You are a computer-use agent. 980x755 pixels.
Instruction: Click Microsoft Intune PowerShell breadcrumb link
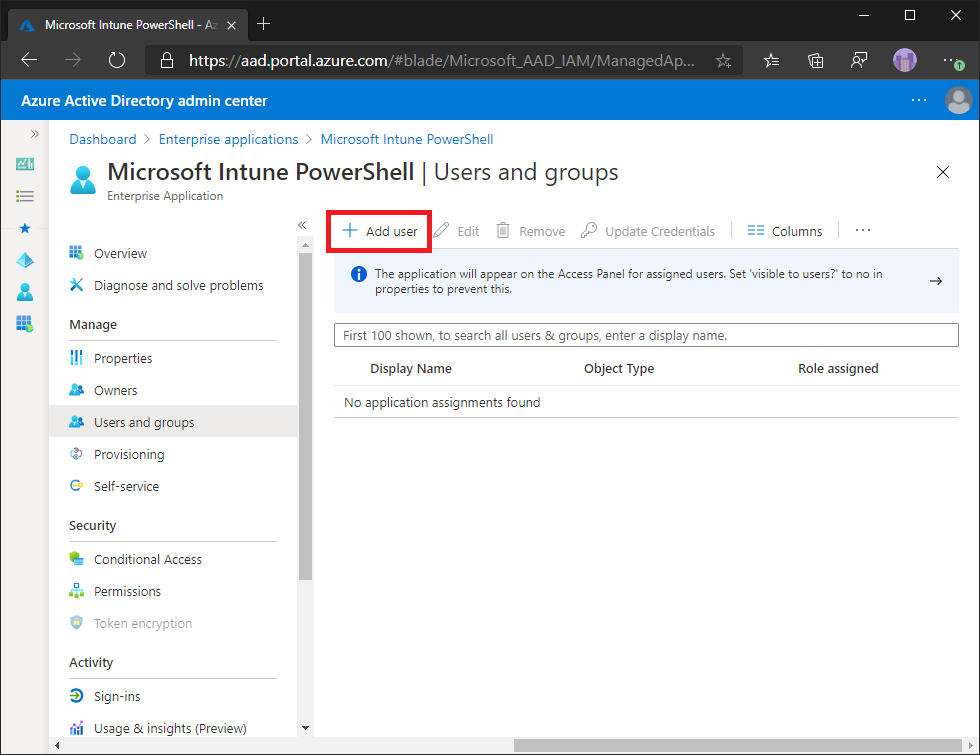(x=407, y=139)
